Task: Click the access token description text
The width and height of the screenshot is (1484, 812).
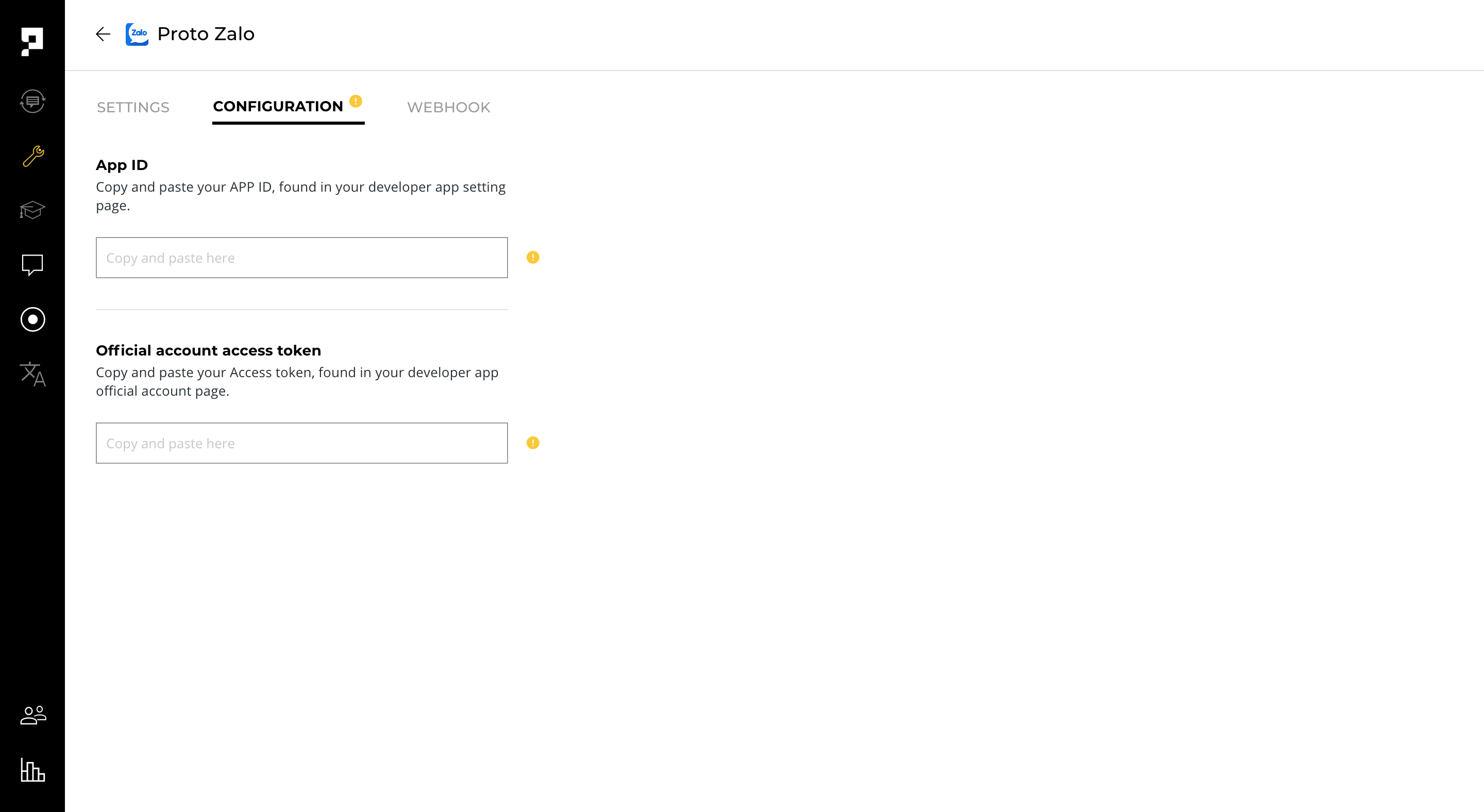Action: pyautogui.click(x=297, y=382)
